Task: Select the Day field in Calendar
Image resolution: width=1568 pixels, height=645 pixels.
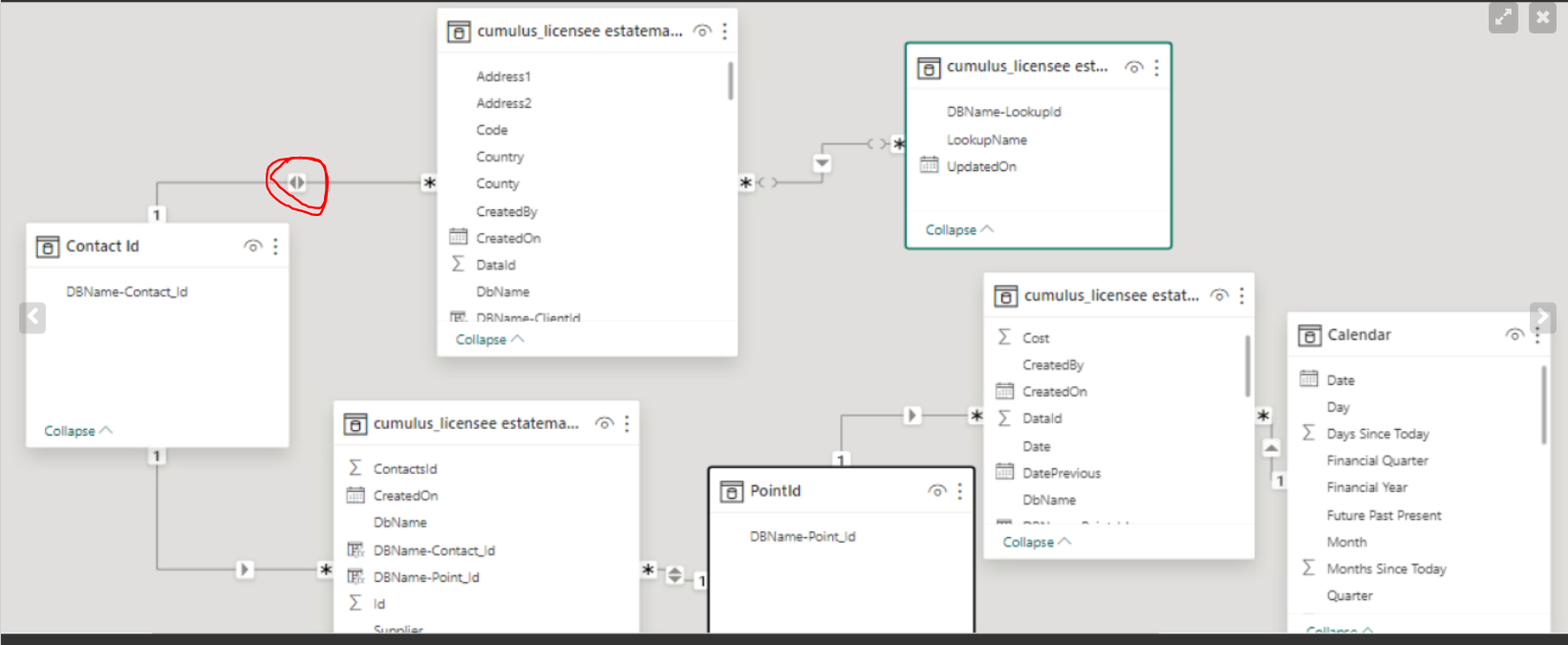Action: tap(1338, 407)
